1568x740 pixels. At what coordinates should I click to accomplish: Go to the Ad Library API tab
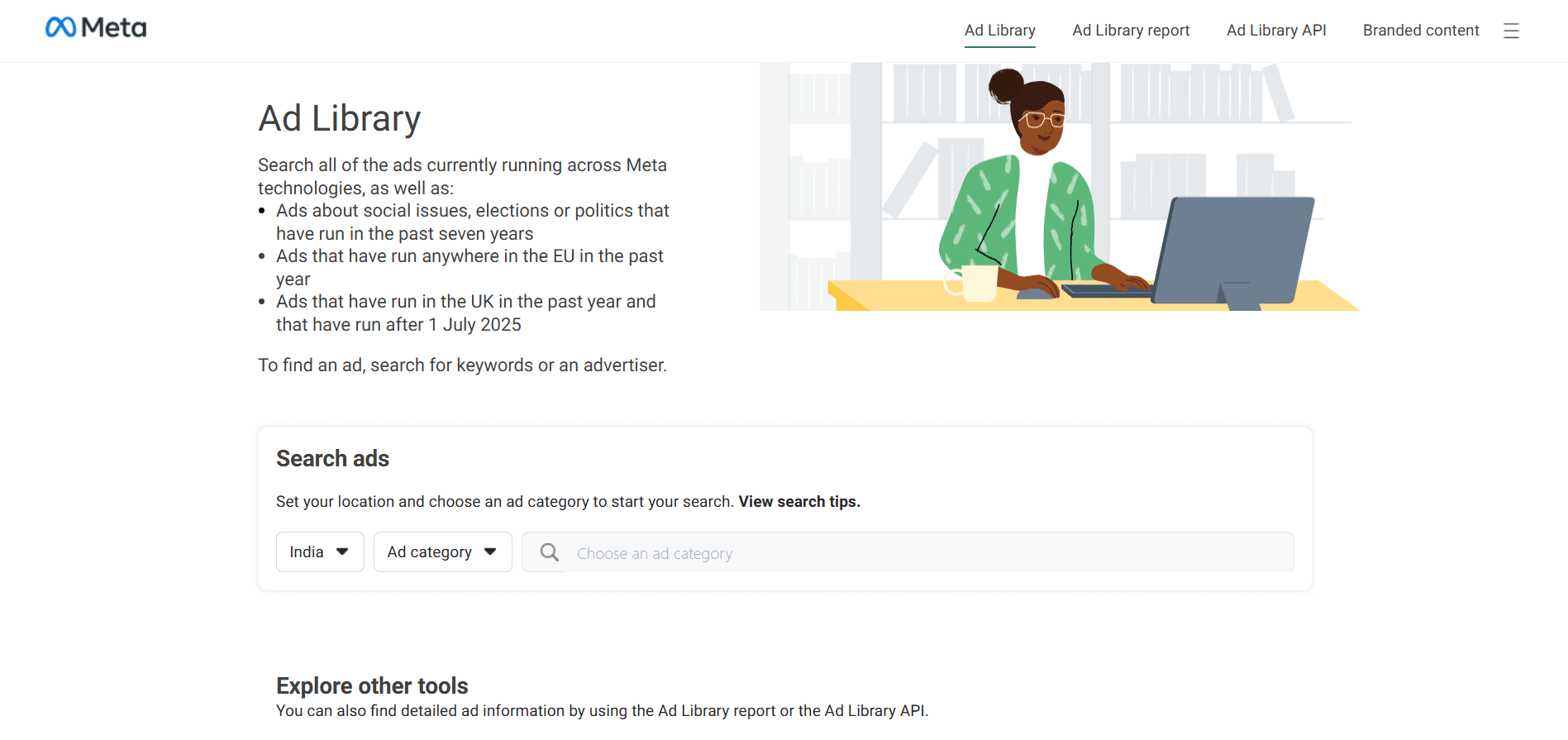coord(1276,31)
